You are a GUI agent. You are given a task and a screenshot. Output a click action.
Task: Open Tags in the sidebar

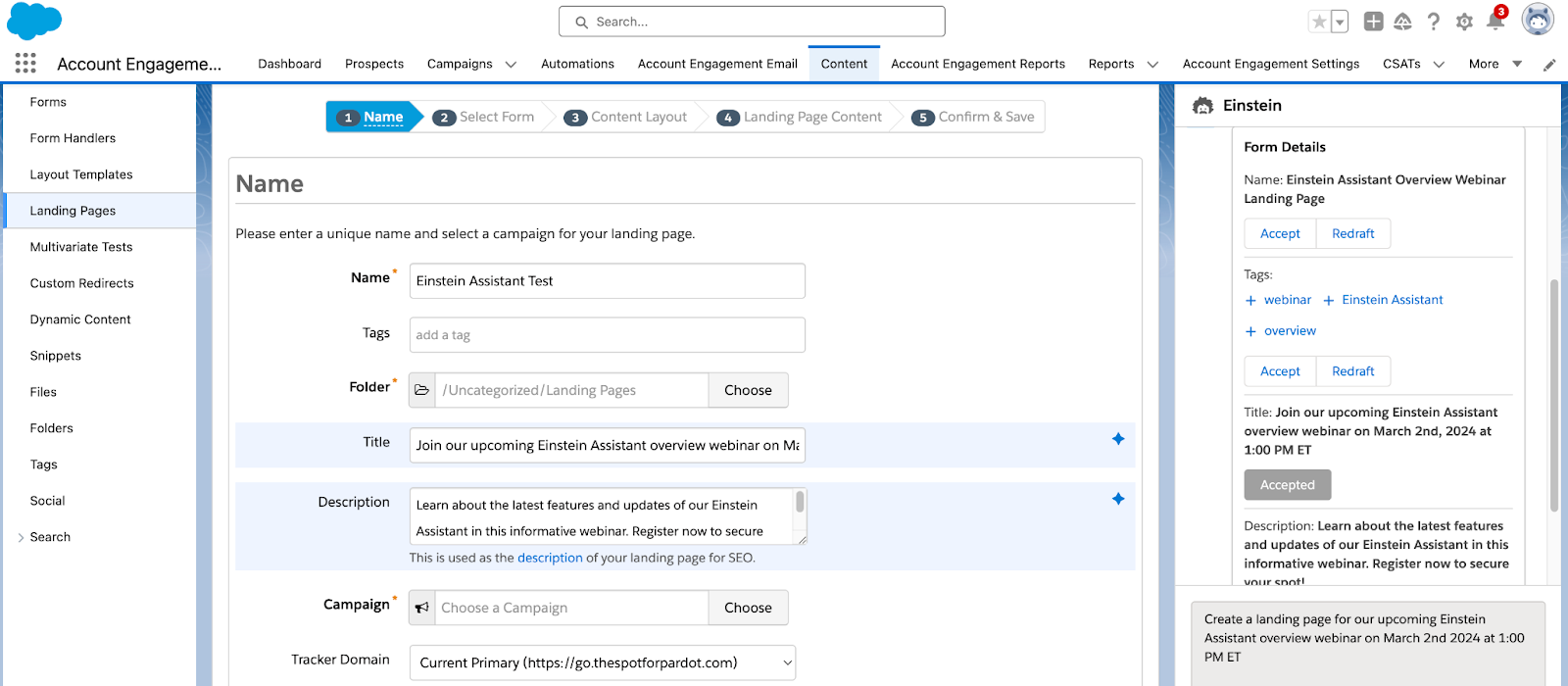click(x=44, y=465)
